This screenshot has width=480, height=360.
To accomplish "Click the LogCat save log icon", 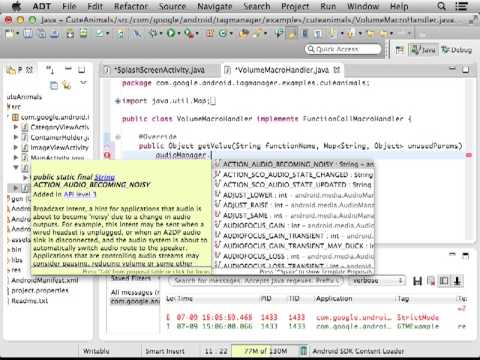I will (x=417, y=281).
